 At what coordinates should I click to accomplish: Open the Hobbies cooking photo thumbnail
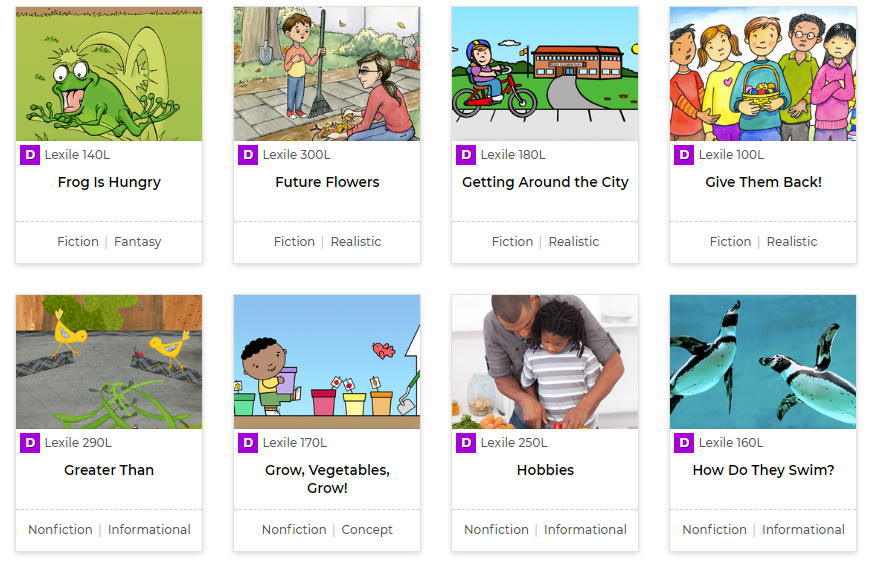(x=545, y=362)
